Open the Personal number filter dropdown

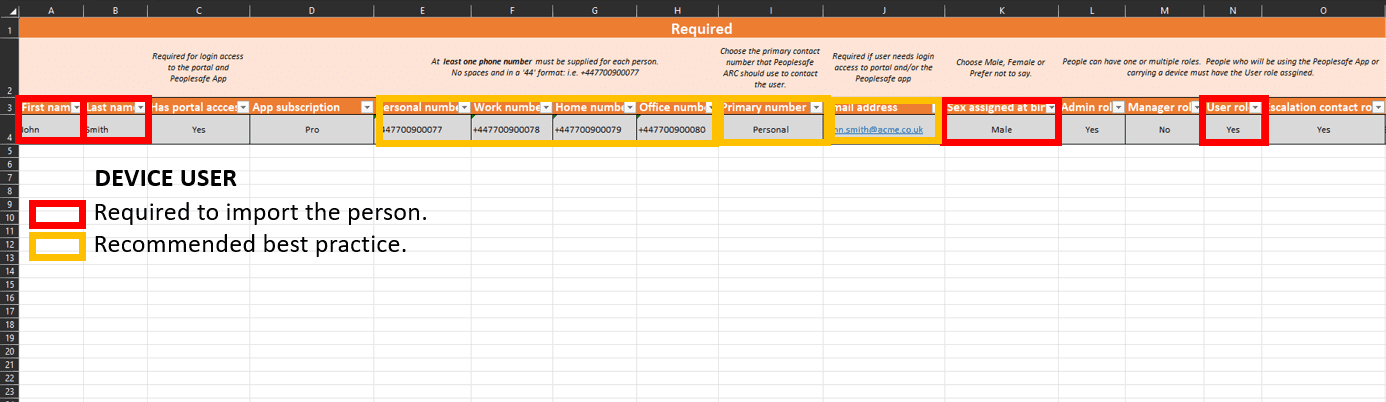(x=463, y=107)
